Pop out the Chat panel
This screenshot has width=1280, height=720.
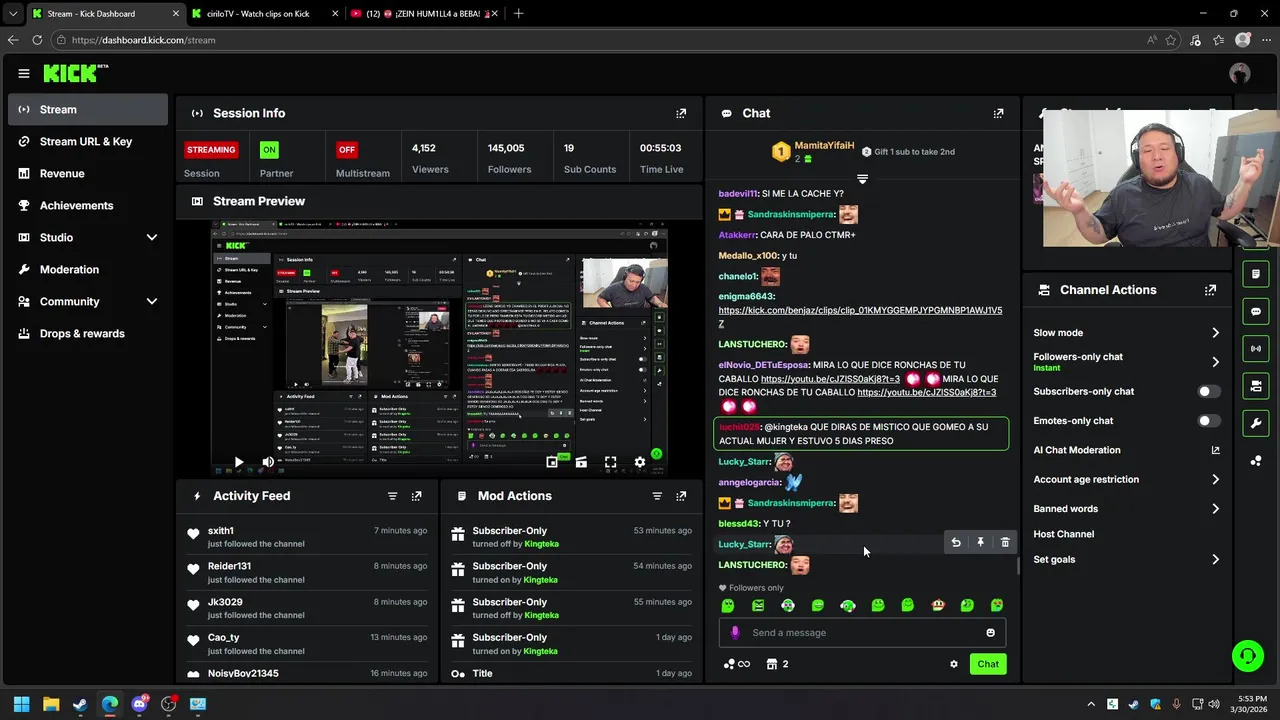click(998, 113)
